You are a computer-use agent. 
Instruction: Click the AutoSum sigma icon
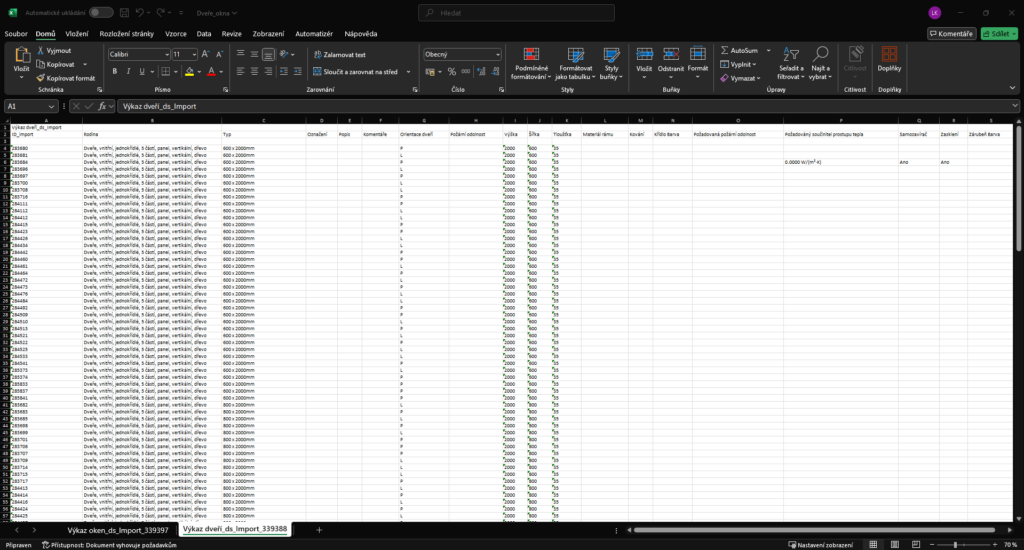pos(725,50)
